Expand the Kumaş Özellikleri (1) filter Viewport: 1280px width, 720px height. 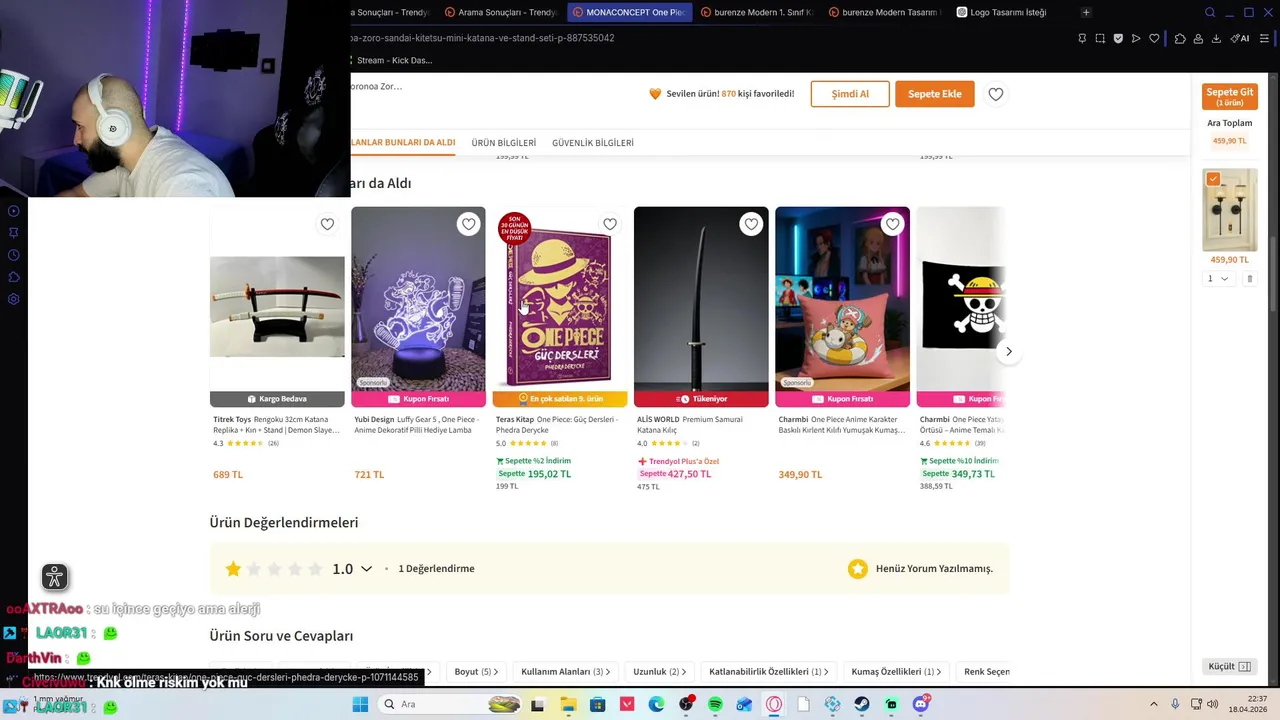coord(896,672)
